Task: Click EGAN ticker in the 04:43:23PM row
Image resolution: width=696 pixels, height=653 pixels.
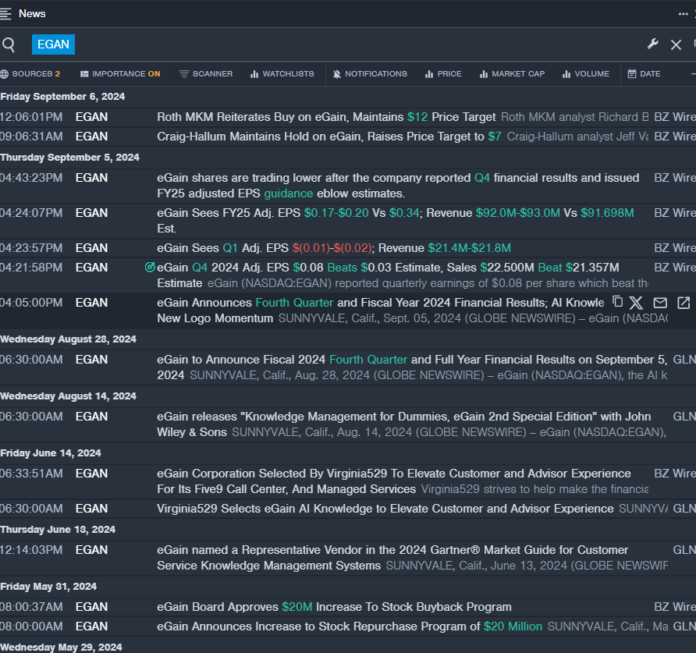Action: 91,178
